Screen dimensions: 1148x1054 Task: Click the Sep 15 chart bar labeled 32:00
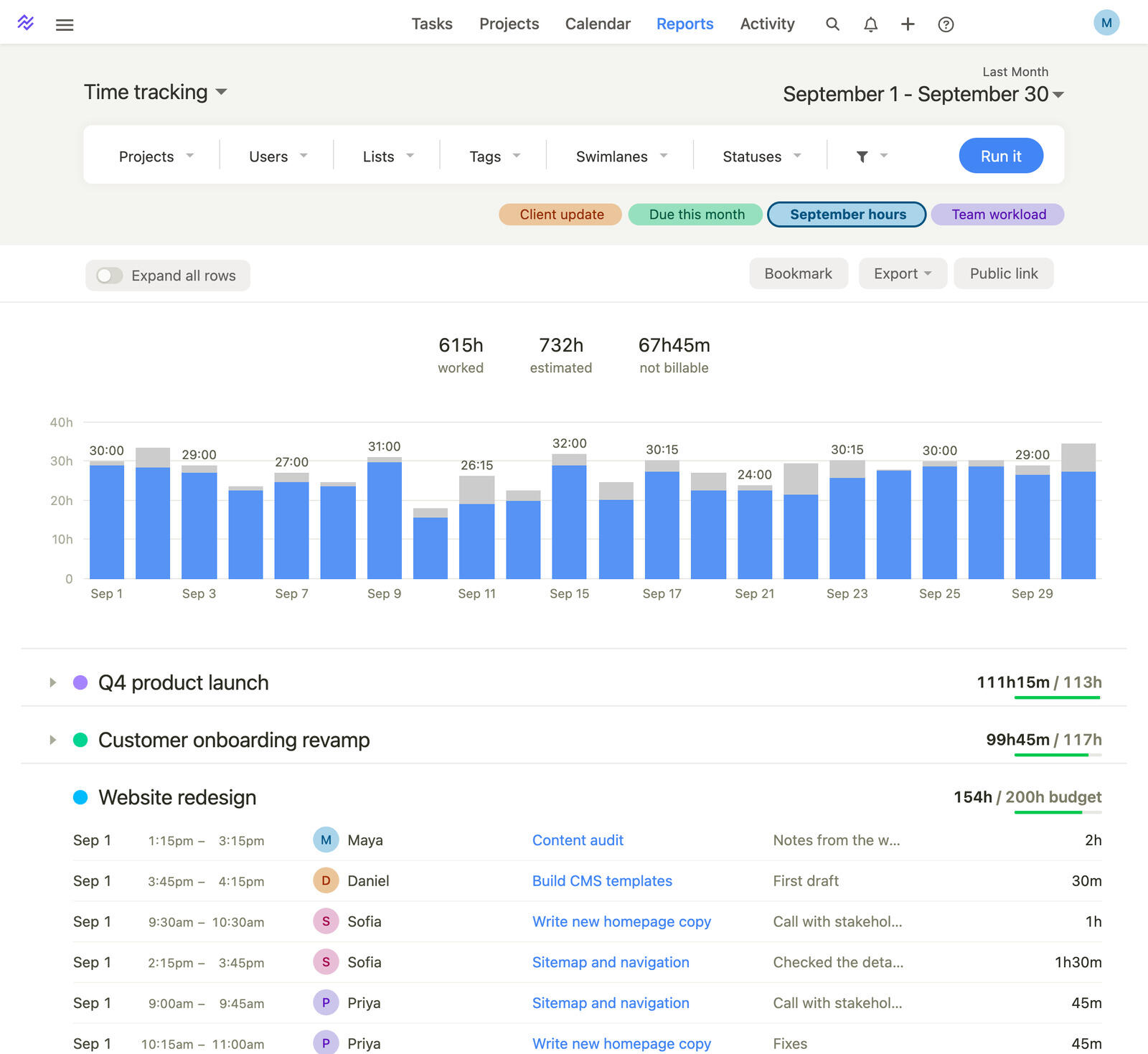tap(570, 517)
